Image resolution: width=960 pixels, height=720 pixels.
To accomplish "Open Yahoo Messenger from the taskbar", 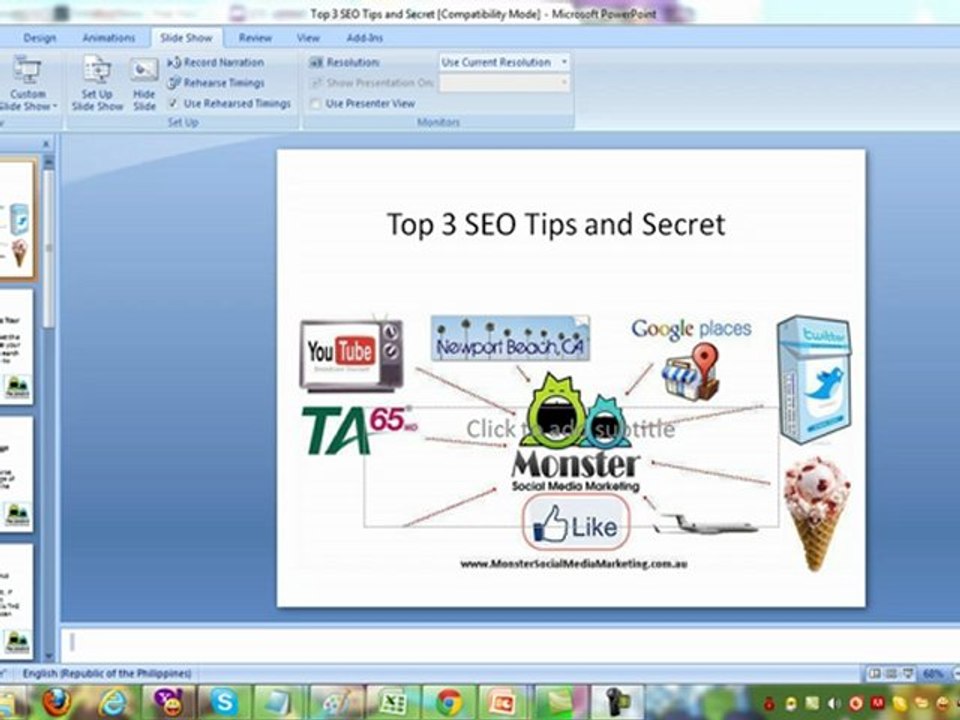I will [x=168, y=702].
